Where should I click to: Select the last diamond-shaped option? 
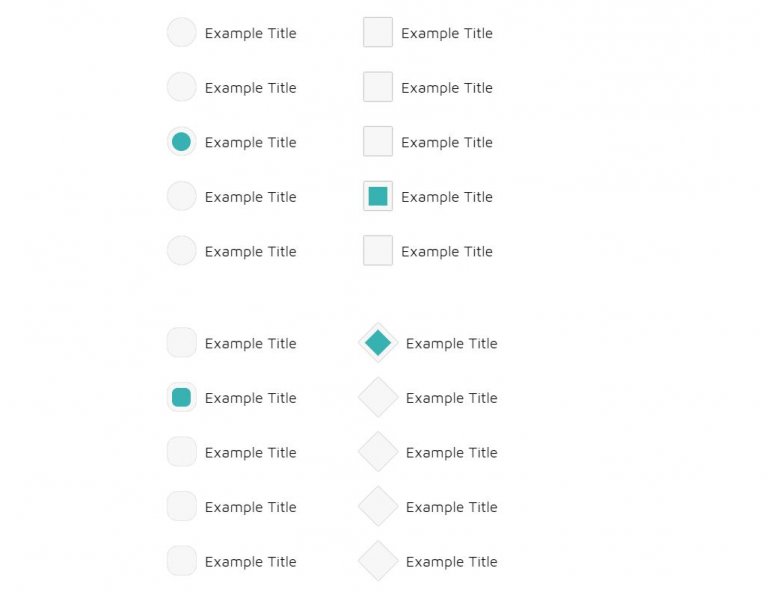[x=378, y=561]
